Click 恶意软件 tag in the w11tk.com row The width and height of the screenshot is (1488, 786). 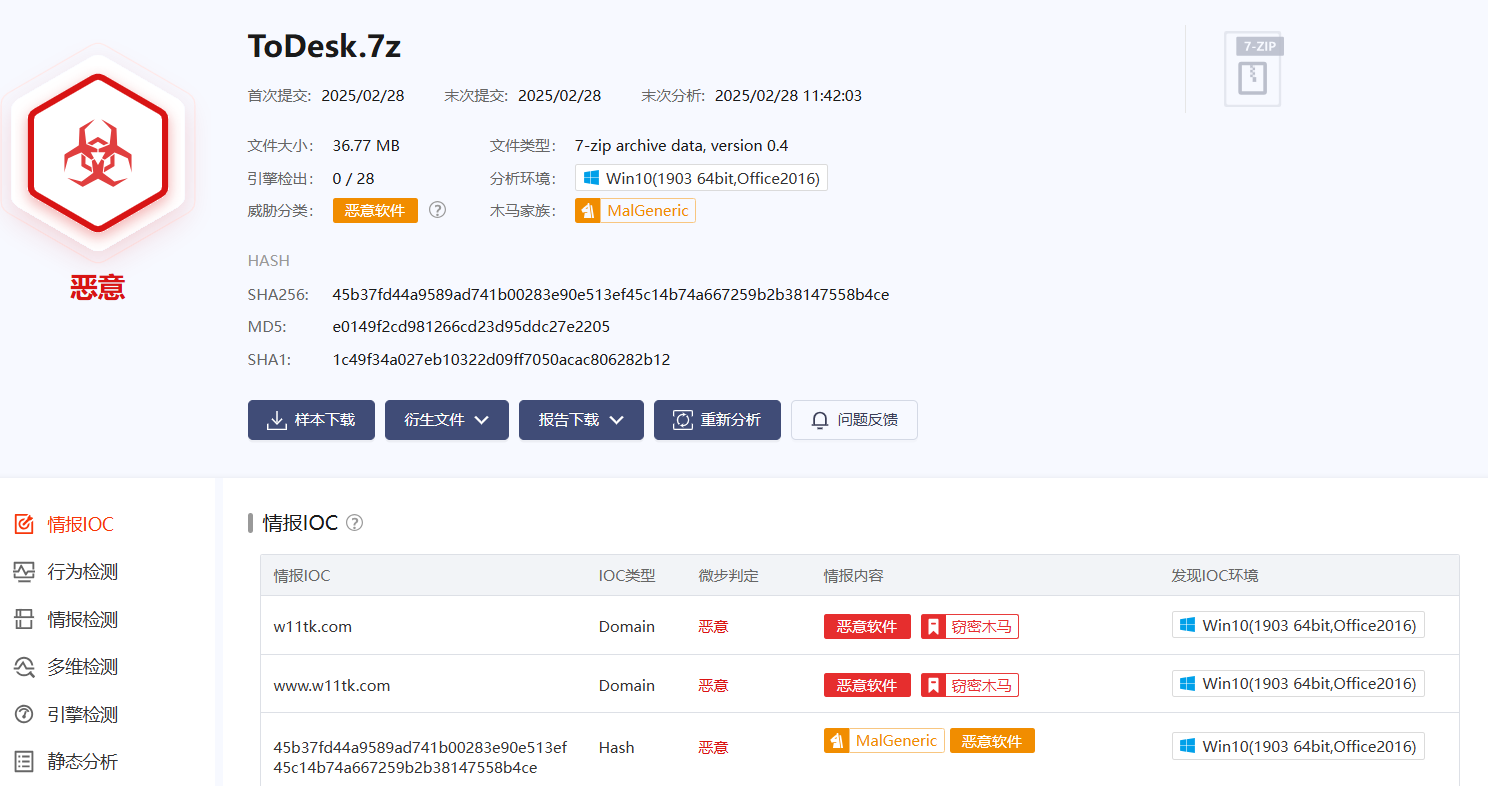867,627
